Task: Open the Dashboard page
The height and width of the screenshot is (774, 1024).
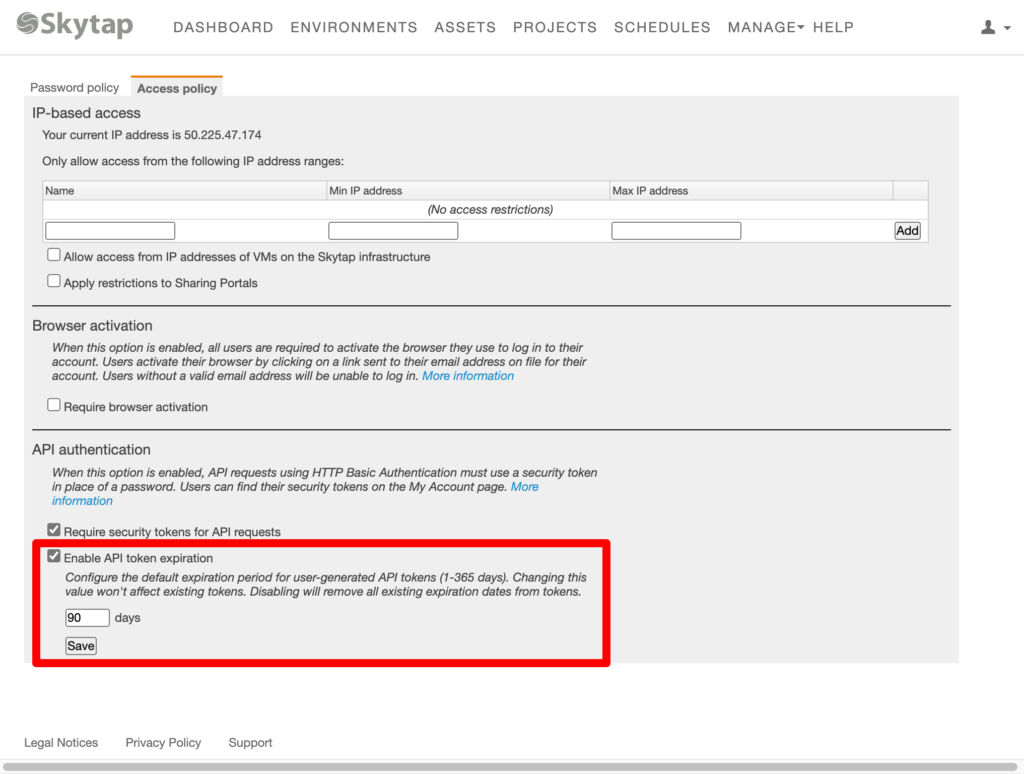Action: point(223,28)
